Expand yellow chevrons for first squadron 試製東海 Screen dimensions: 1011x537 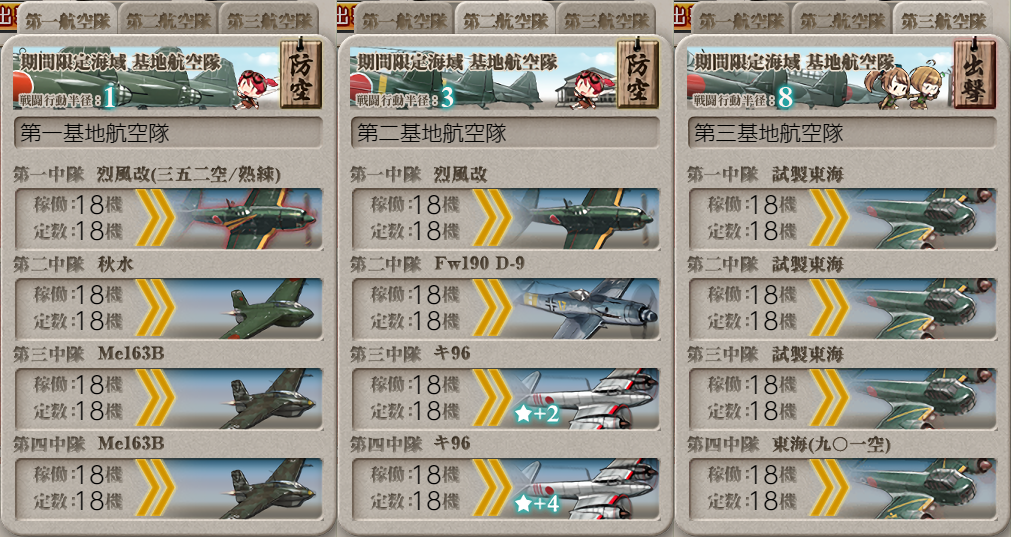point(829,219)
